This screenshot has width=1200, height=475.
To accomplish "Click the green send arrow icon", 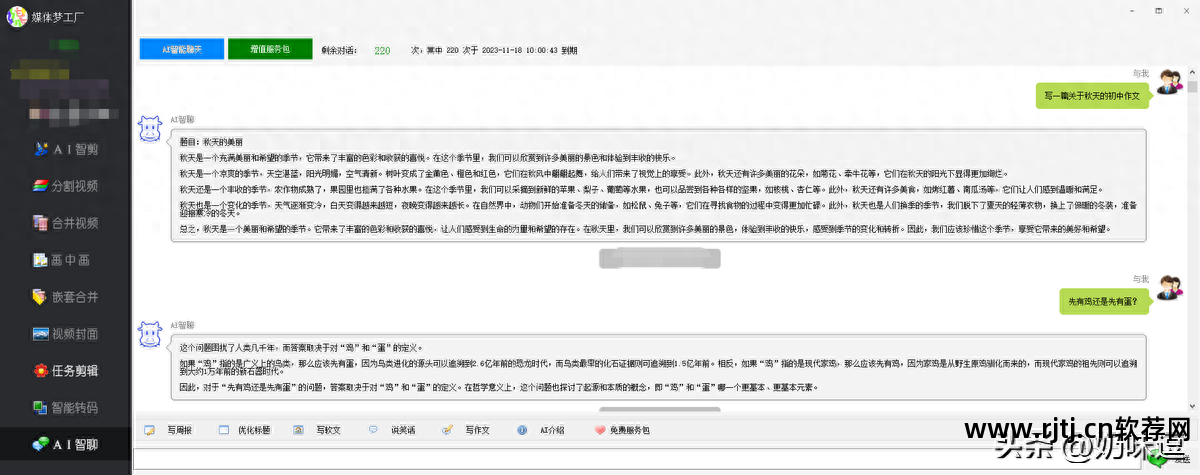I will point(1157,459).
